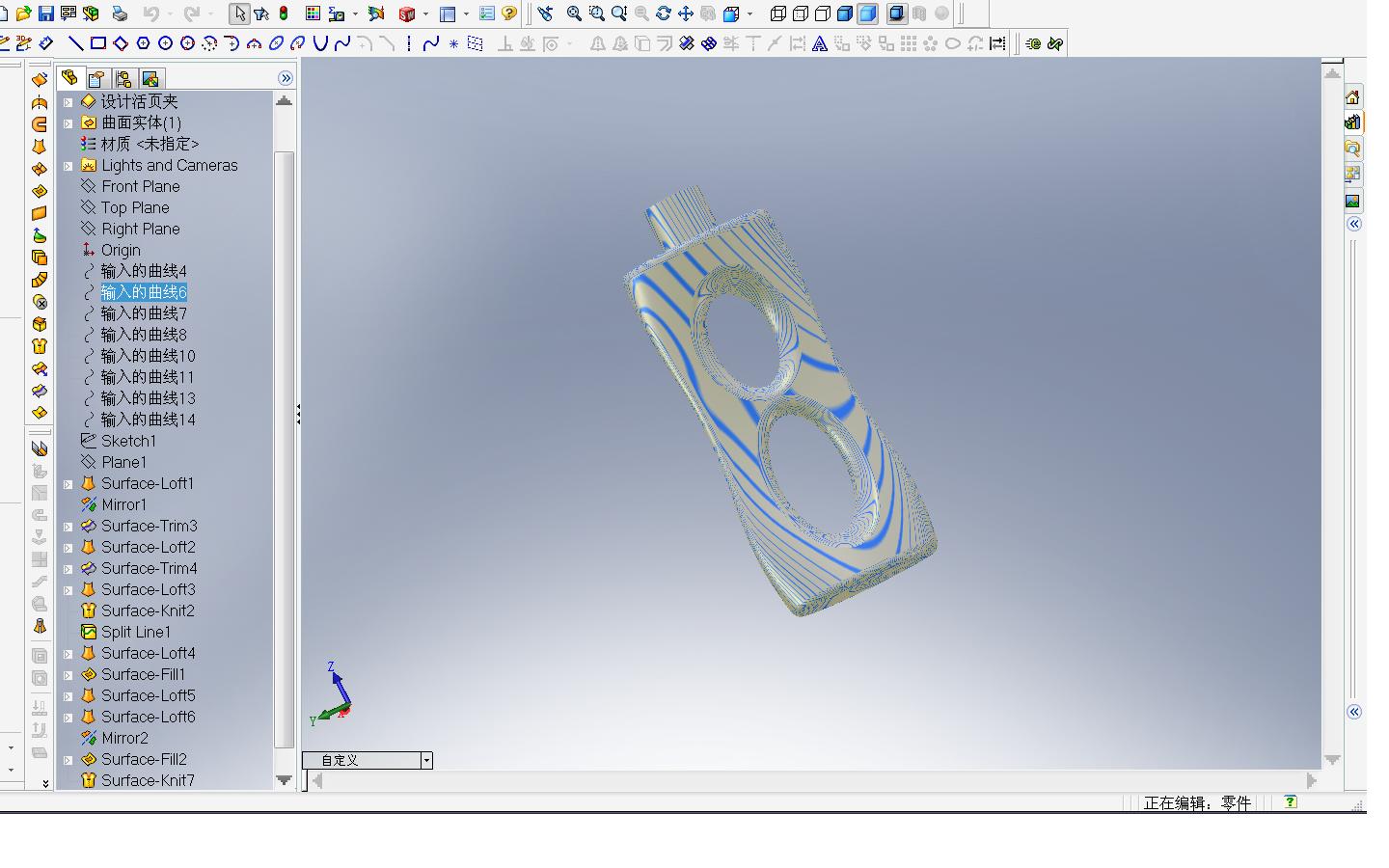Toggle Hidden Lines Removed display

tap(823, 14)
